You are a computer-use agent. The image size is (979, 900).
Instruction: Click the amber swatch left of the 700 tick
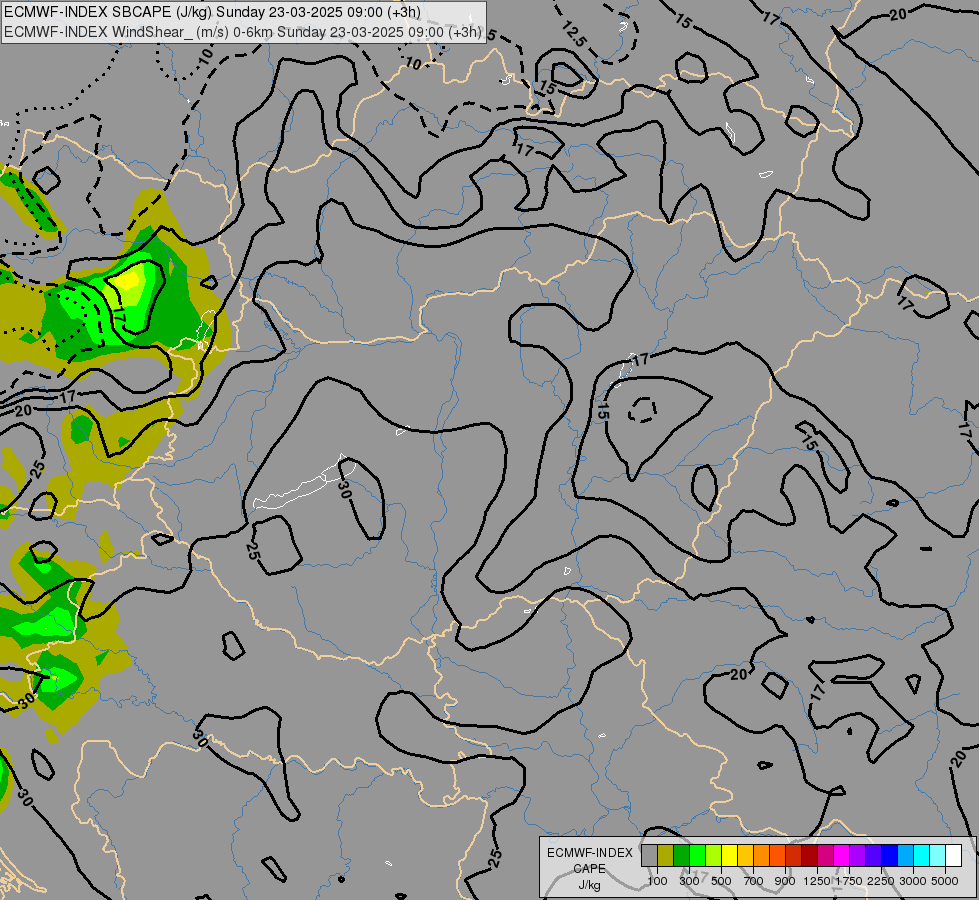pos(745,855)
